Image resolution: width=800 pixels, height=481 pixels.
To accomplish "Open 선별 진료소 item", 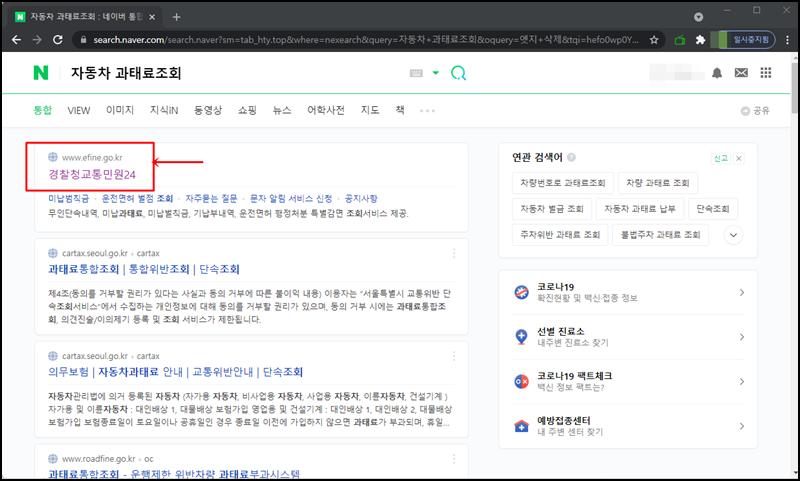I will pyautogui.click(x=629, y=337).
